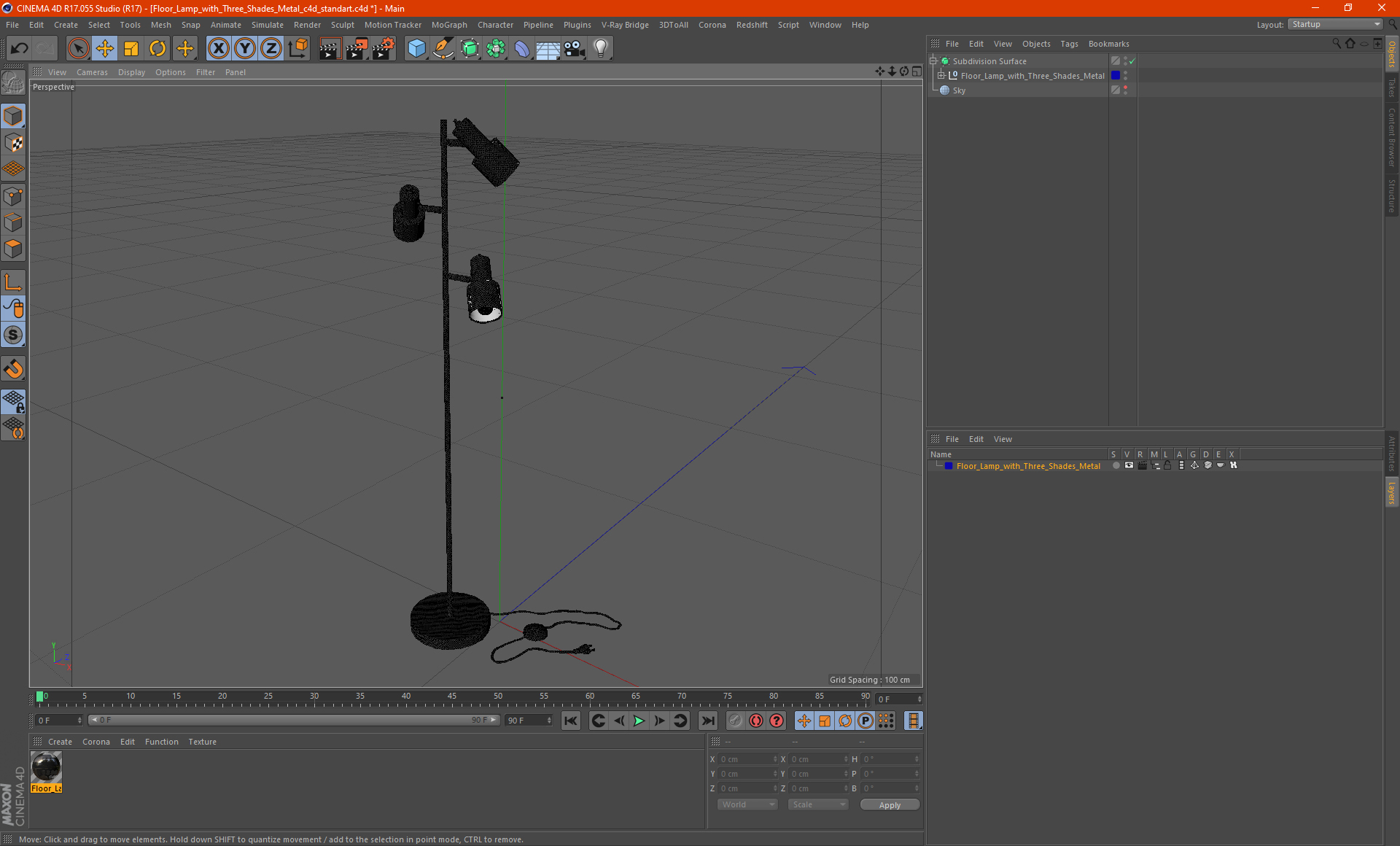Activate the Scale tool
Screen dimensions: 1400x846
131,49
